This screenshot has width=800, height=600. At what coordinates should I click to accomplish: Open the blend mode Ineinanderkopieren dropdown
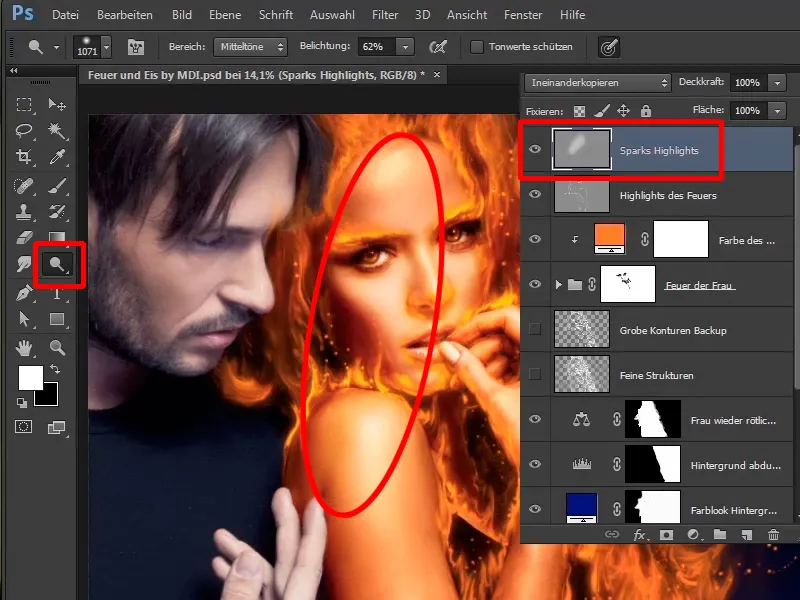598,83
